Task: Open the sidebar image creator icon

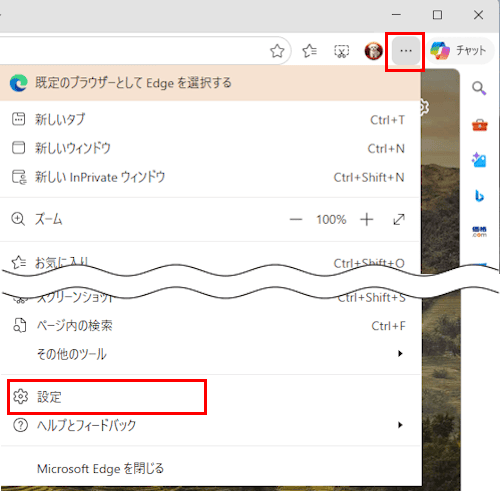Action: pyautogui.click(x=479, y=160)
